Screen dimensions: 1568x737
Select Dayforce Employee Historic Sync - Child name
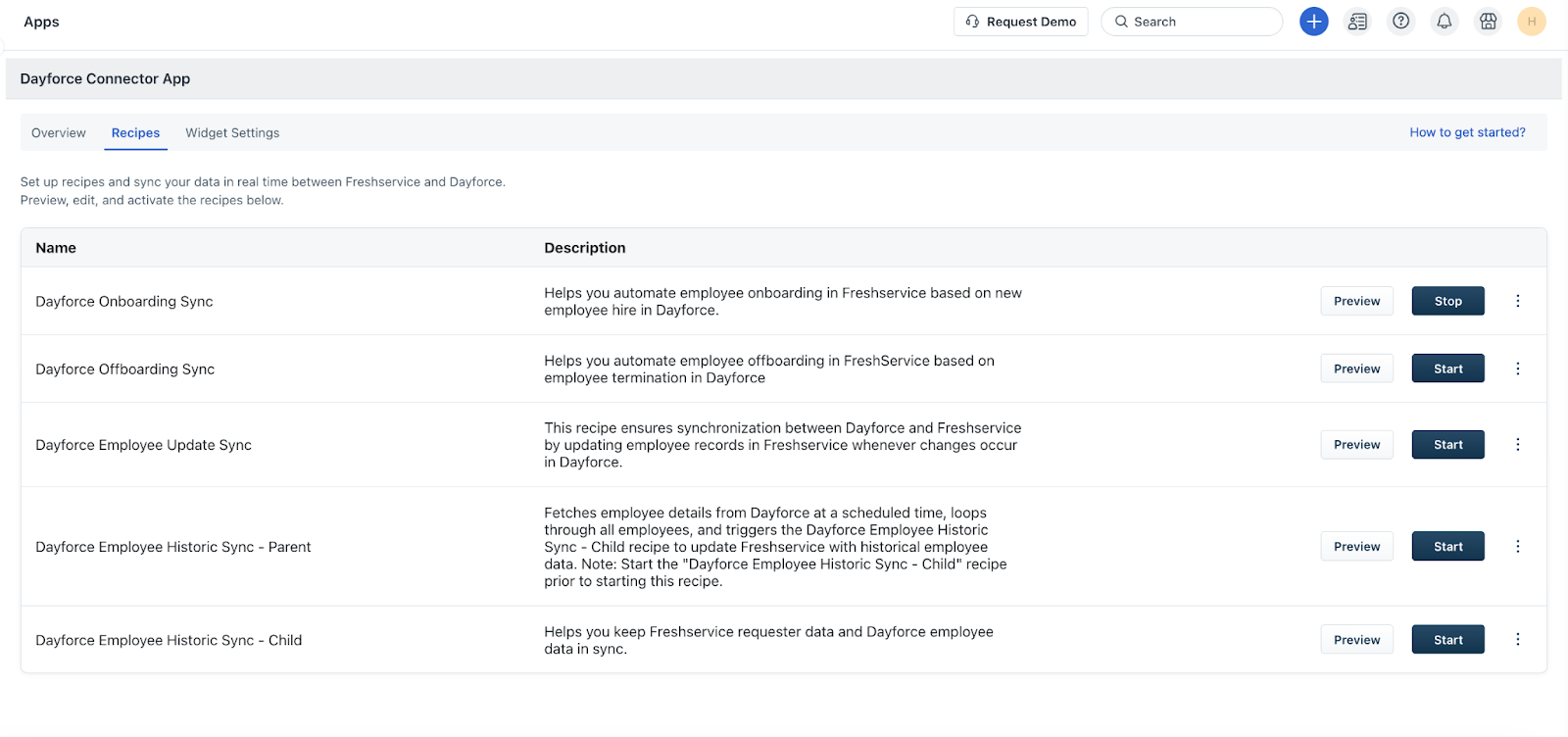169,640
